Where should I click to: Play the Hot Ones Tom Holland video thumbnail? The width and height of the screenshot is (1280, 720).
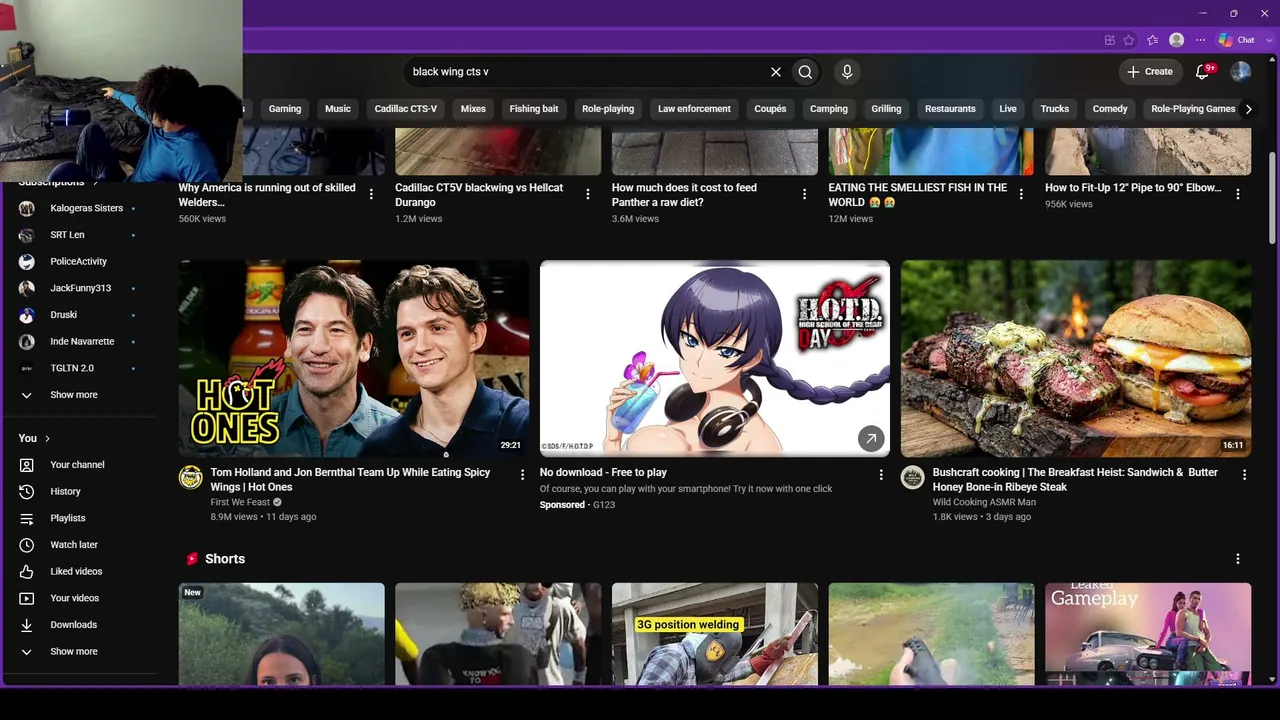tap(354, 359)
